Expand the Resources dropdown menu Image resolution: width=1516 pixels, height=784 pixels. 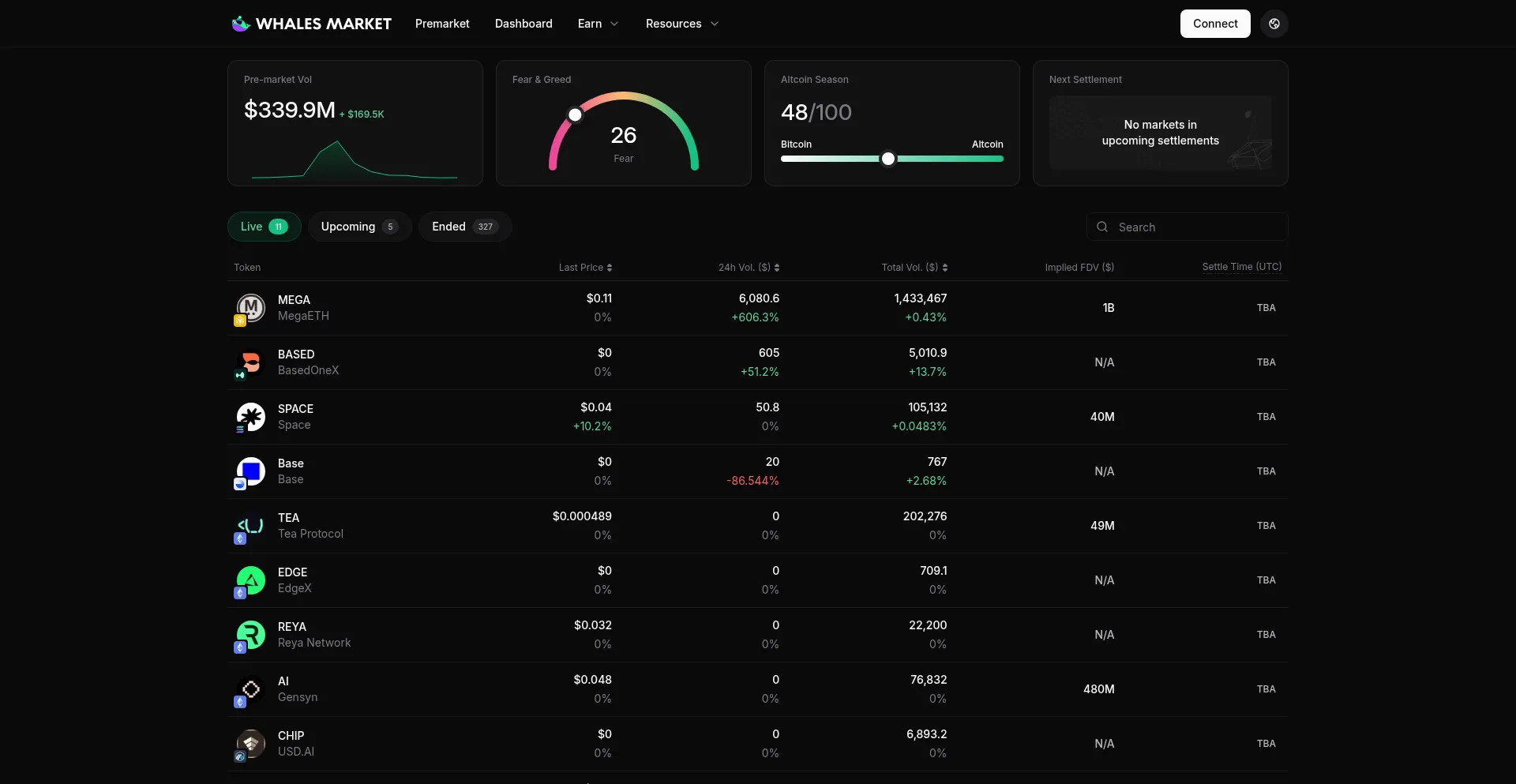click(x=682, y=24)
